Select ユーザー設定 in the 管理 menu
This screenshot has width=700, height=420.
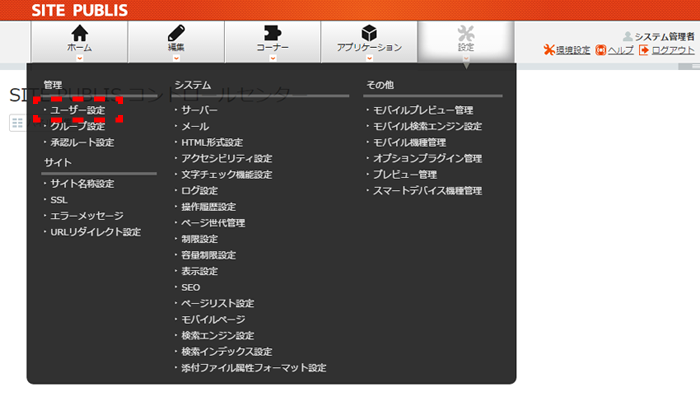tap(78, 110)
